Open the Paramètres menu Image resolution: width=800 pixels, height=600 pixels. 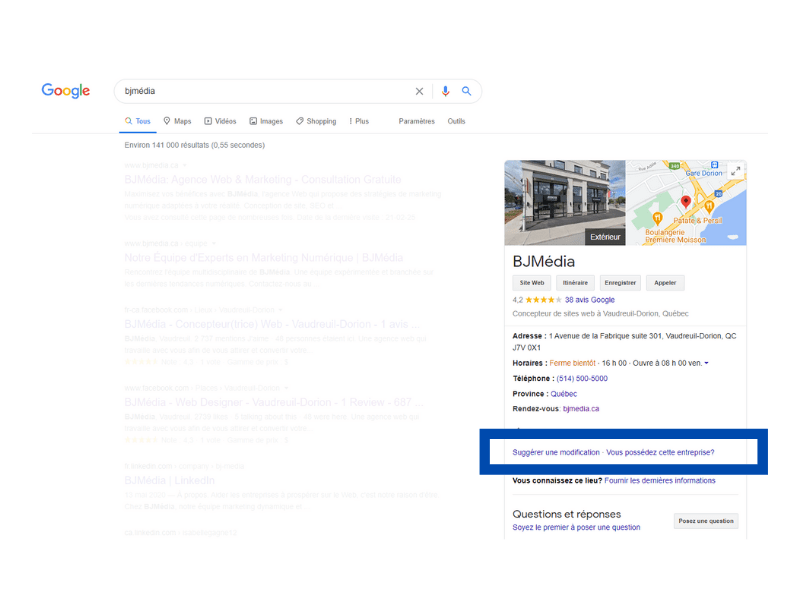point(416,120)
